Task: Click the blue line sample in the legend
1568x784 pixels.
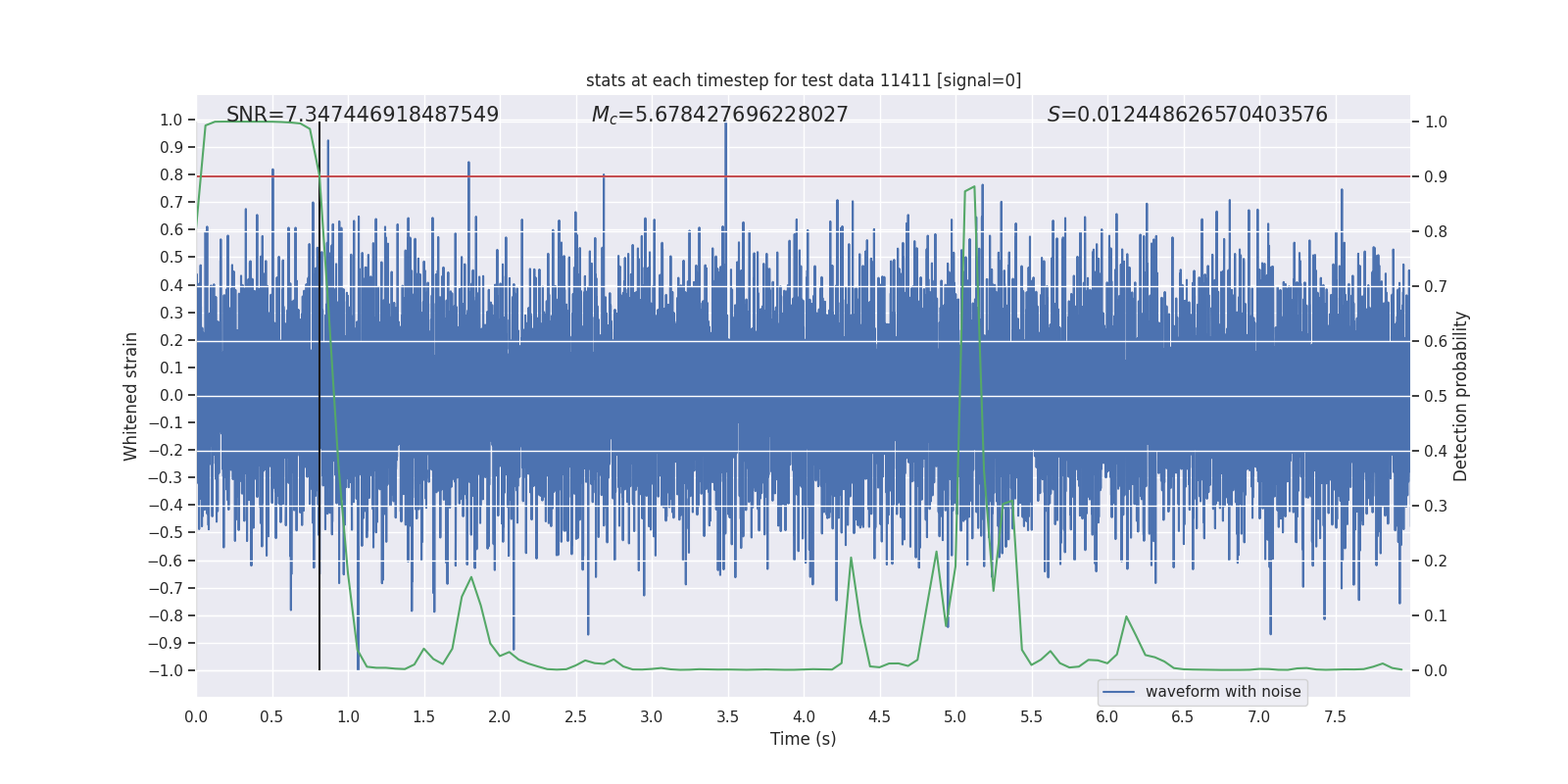Action: click(1118, 692)
